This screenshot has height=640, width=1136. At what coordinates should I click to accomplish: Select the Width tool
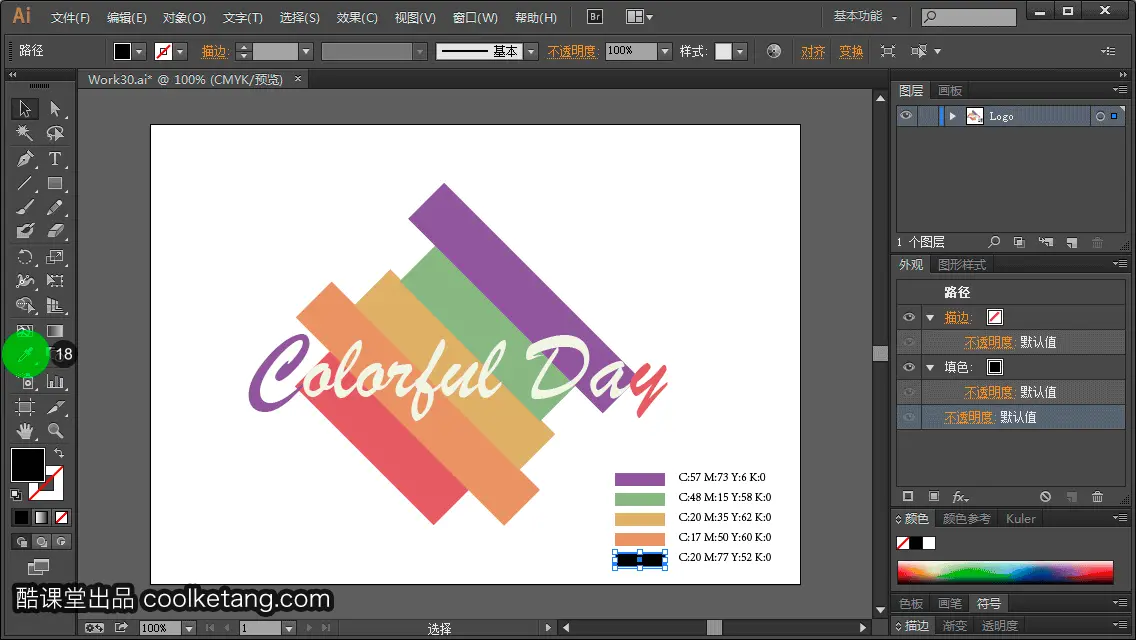pyautogui.click(x=25, y=281)
